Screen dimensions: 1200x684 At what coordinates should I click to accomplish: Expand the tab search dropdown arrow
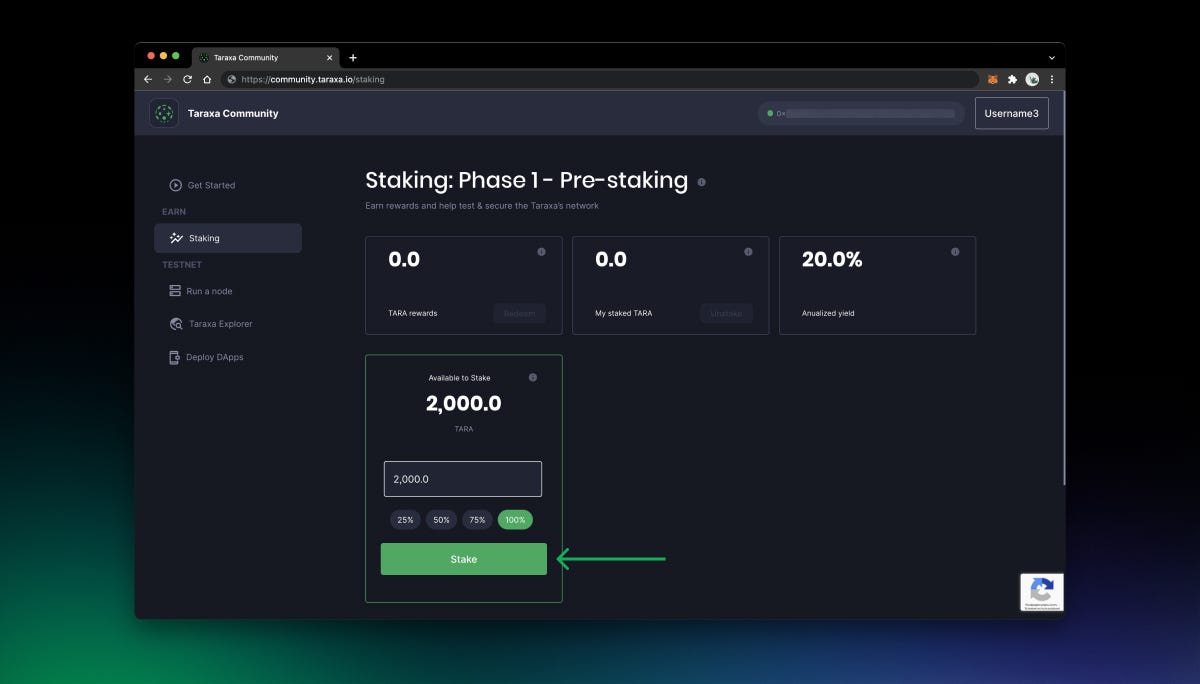[x=1051, y=58]
